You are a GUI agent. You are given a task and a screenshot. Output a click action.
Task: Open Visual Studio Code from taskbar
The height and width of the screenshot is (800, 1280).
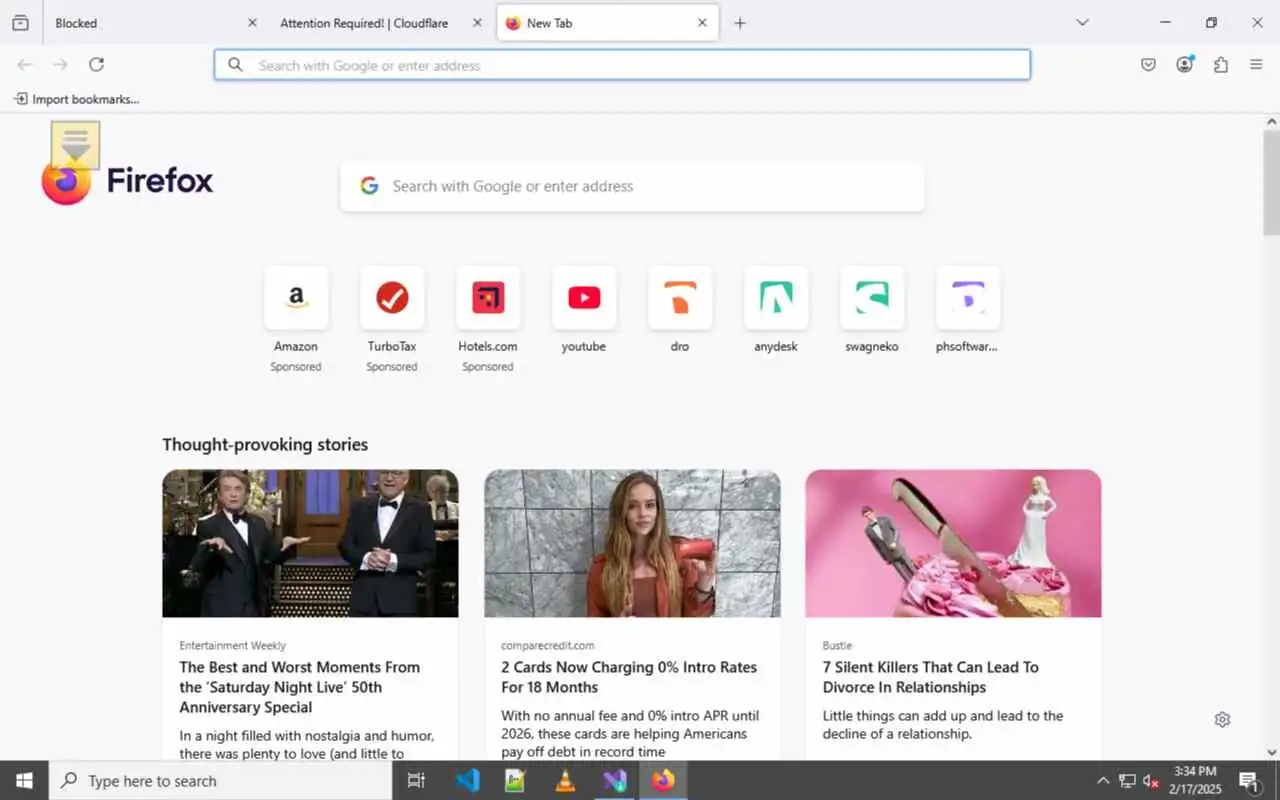pyautogui.click(x=467, y=781)
